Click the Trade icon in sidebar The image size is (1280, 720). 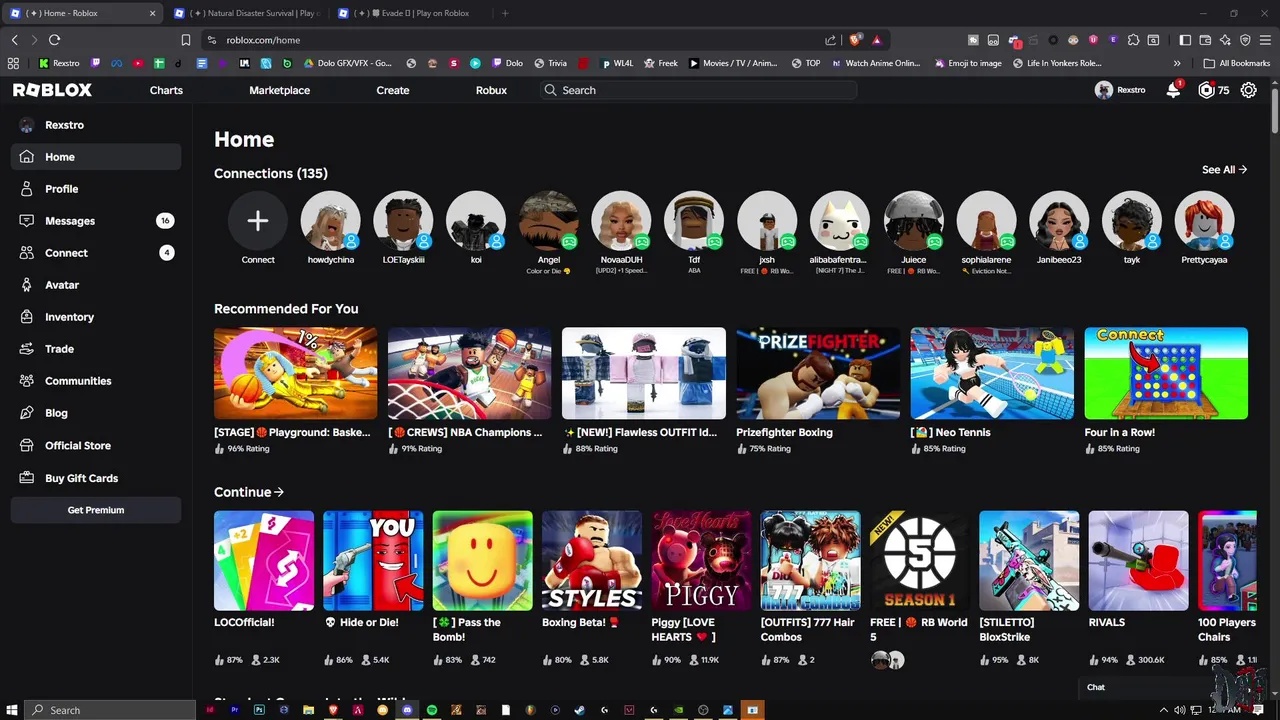point(26,349)
